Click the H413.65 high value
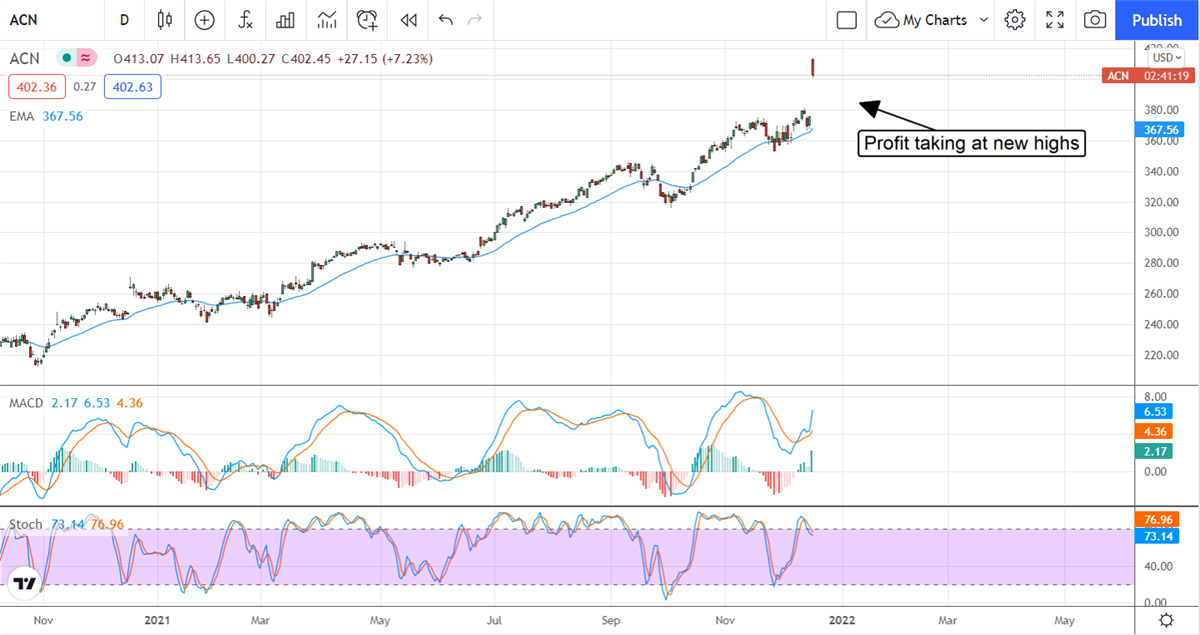 (198, 59)
